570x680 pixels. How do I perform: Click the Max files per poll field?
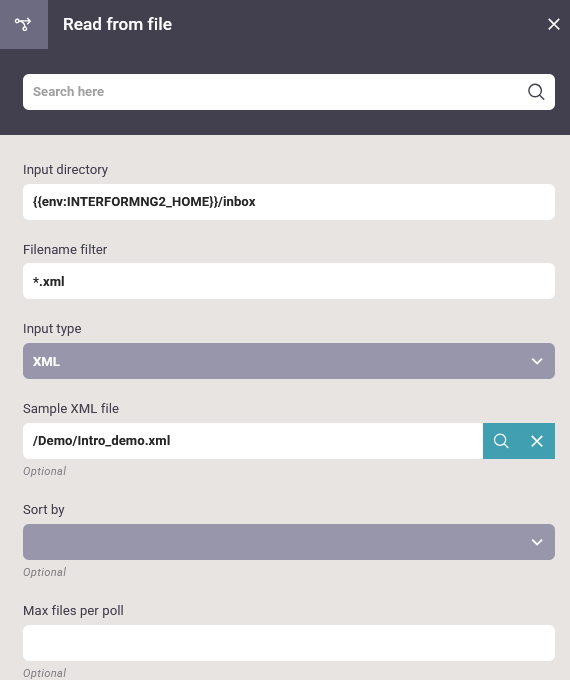pyautogui.click(x=289, y=643)
